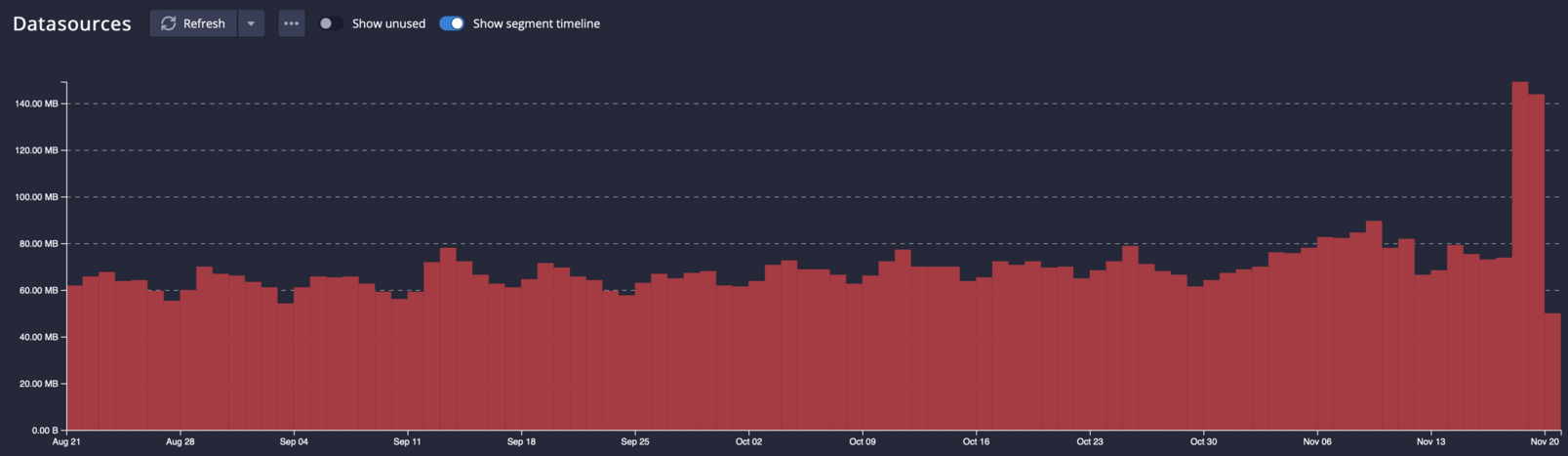Click the Datasources heading
The image size is (1568, 456).
click(x=72, y=23)
